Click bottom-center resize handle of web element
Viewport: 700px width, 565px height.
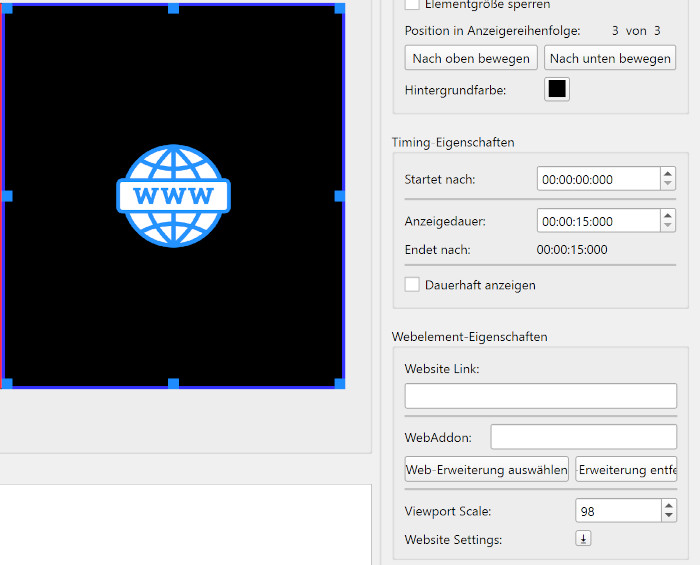click(174, 383)
